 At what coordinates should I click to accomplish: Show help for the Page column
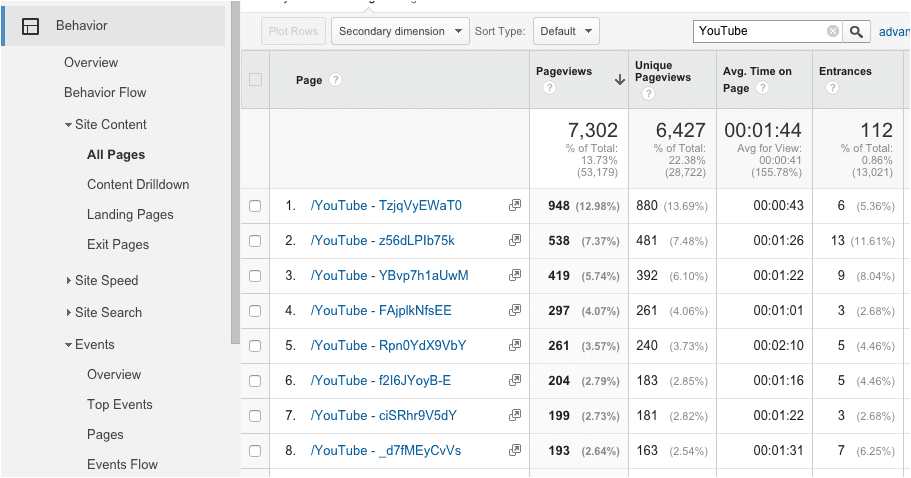335,80
